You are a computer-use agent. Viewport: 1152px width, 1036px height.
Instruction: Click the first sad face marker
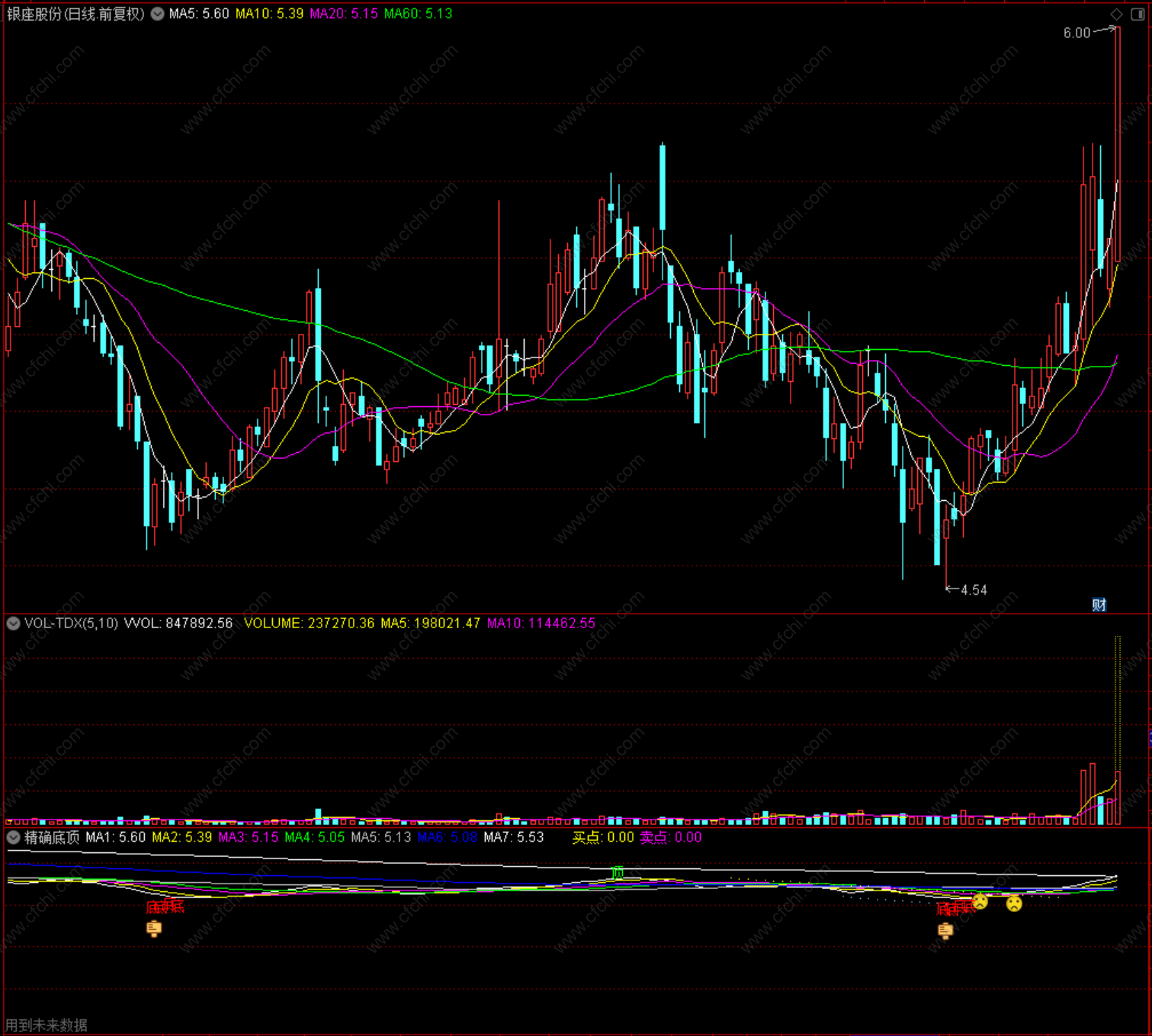pos(980,902)
